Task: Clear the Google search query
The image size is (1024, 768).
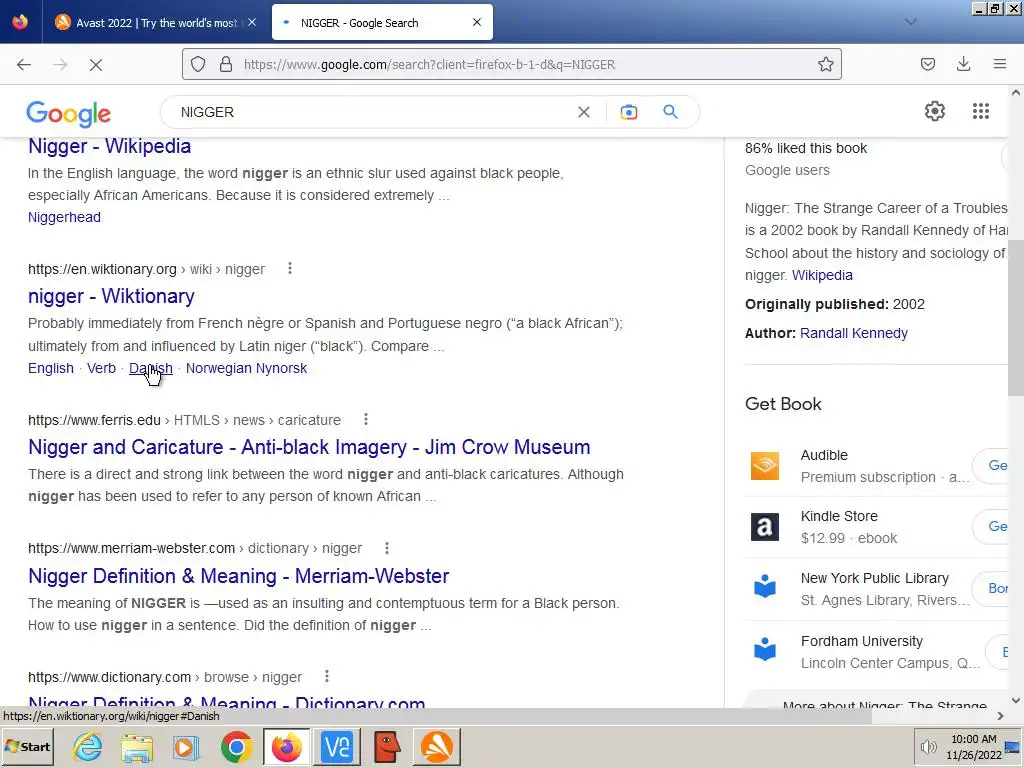Action: (584, 112)
